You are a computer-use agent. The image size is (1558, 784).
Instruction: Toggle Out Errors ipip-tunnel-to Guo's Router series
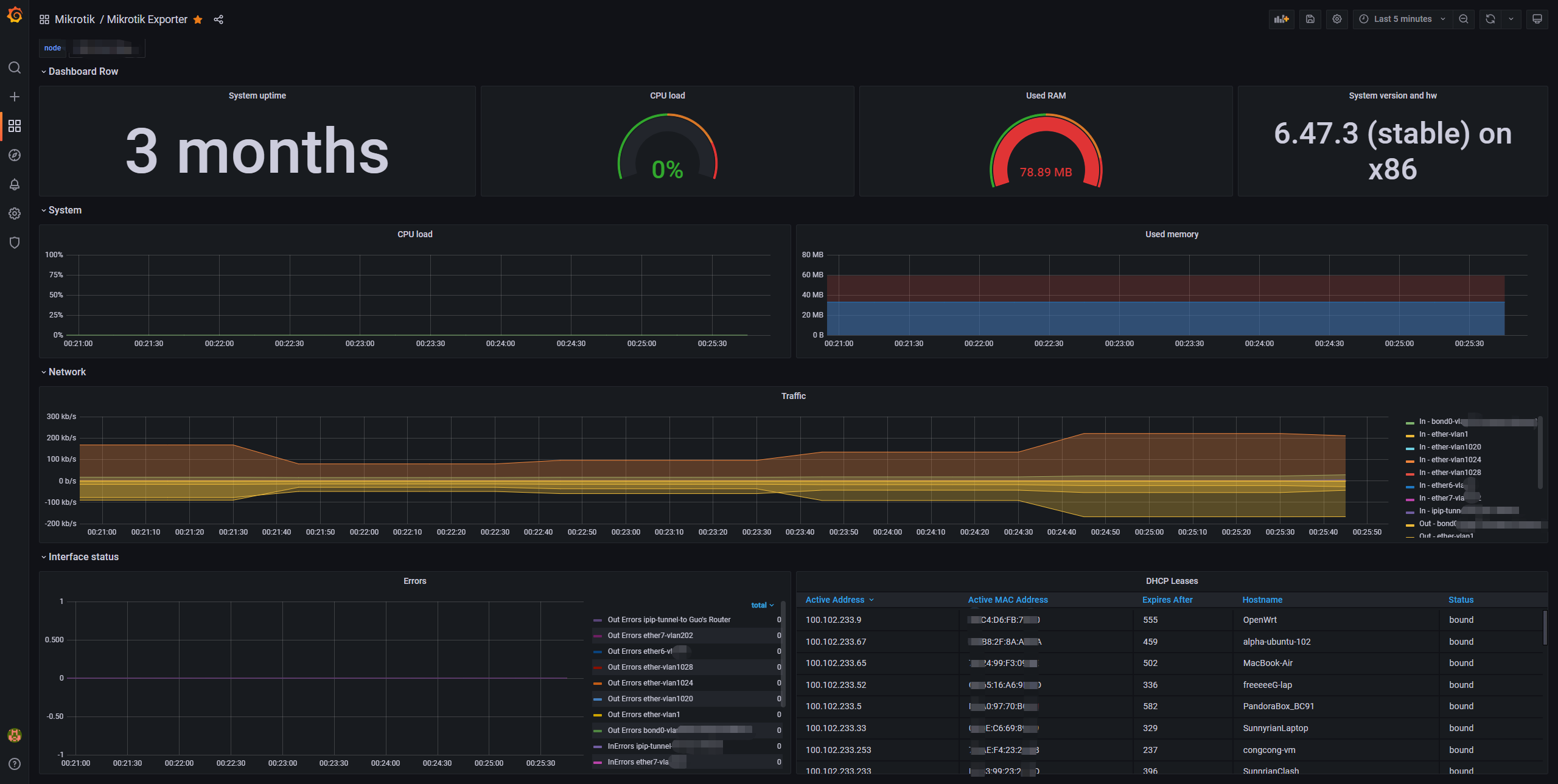[669, 620]
